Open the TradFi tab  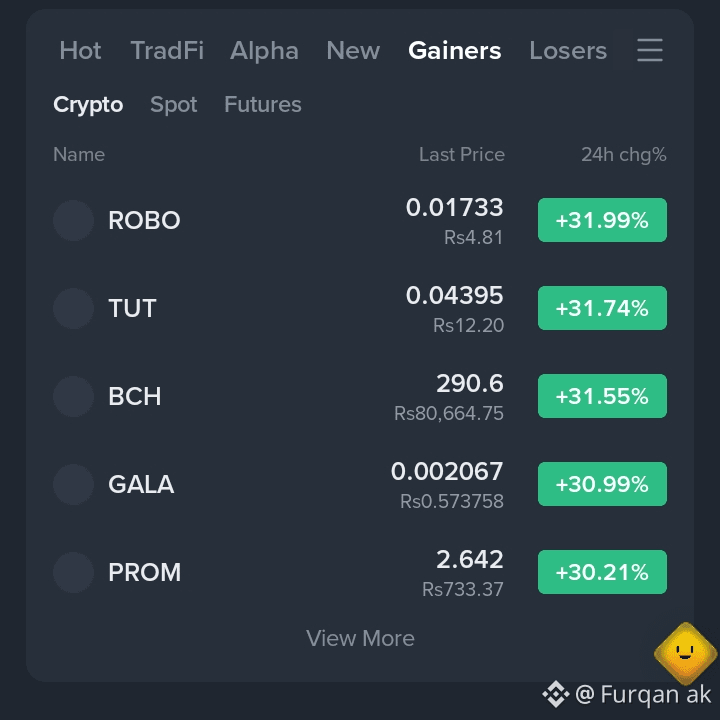point(167,51)
